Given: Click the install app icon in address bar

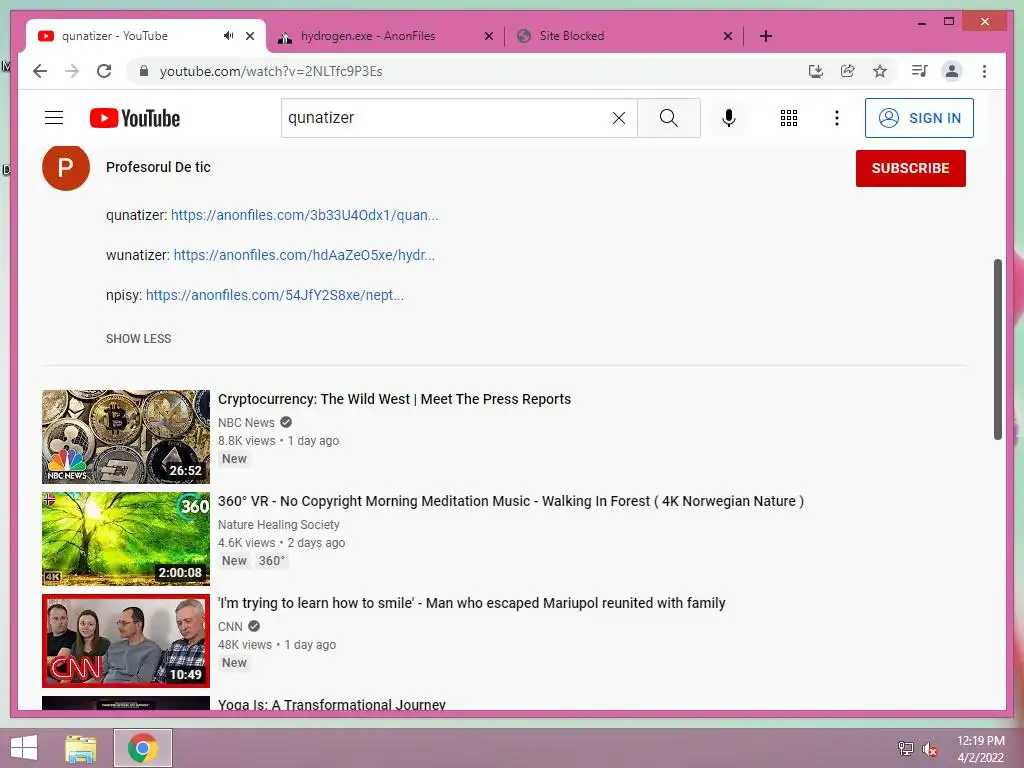Looking at the screenshot, I should pyautogui.click(x=816, y=71).
